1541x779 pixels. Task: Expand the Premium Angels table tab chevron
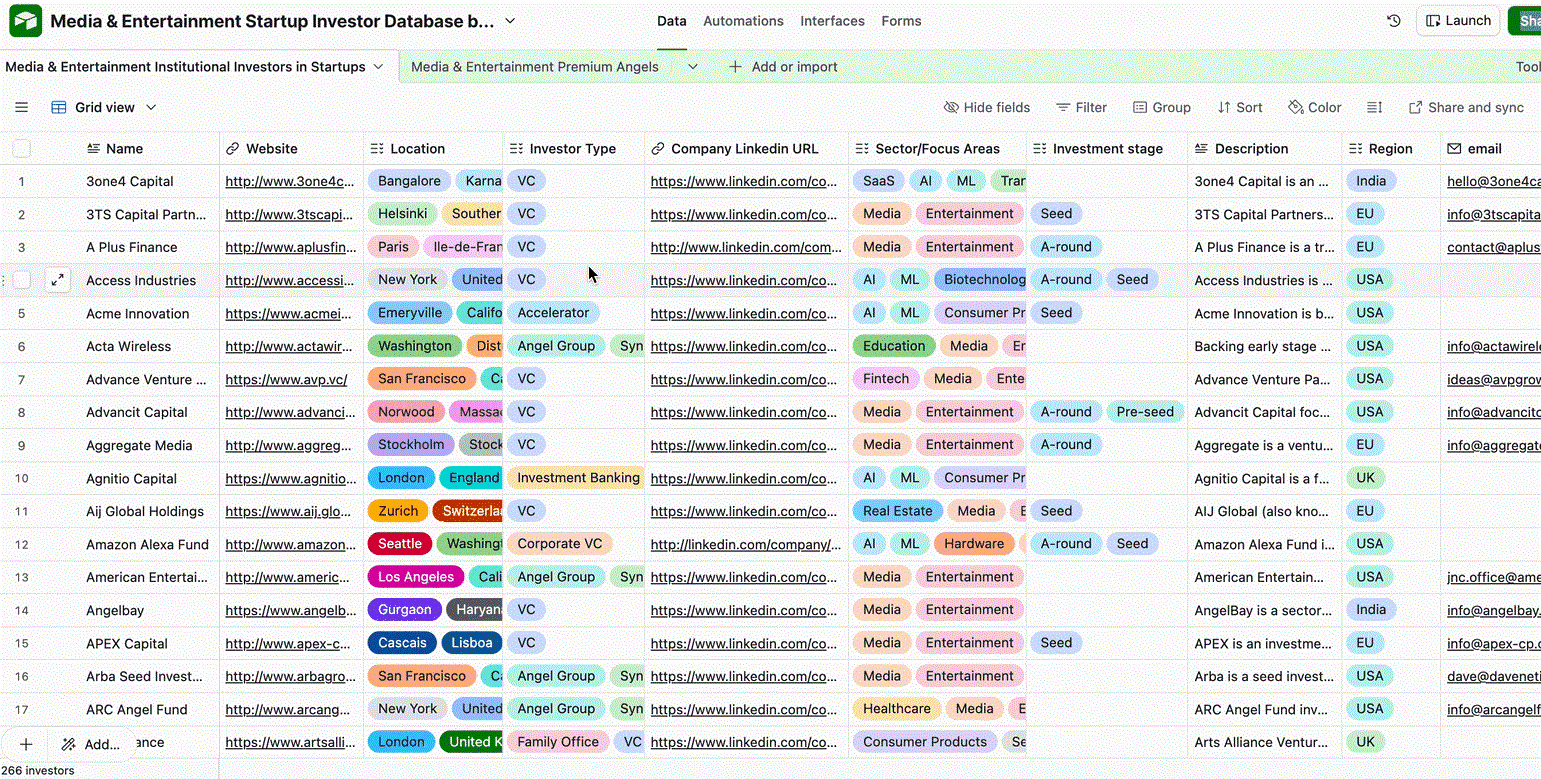[692, 67]
